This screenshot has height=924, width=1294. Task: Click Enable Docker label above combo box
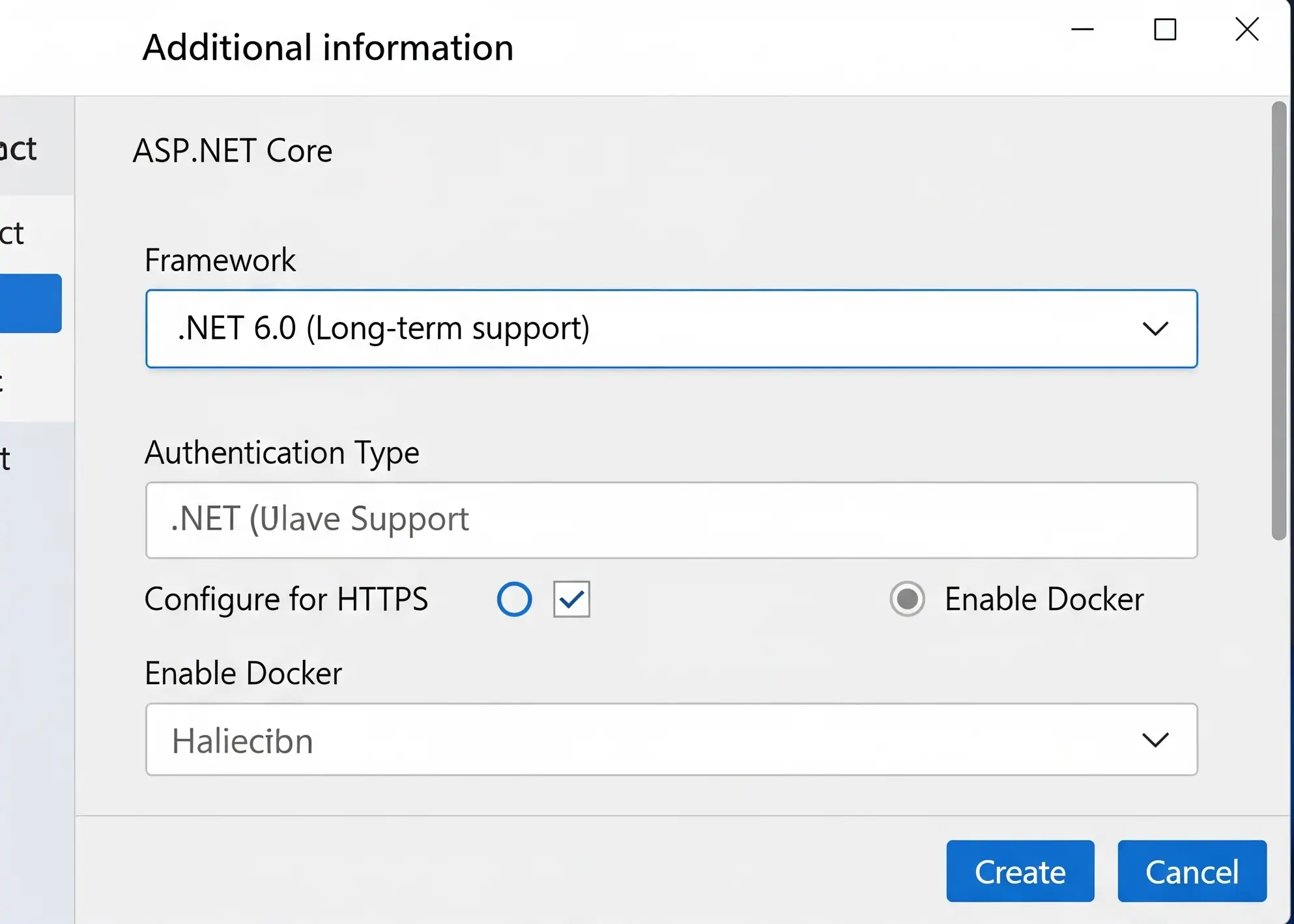243,673
